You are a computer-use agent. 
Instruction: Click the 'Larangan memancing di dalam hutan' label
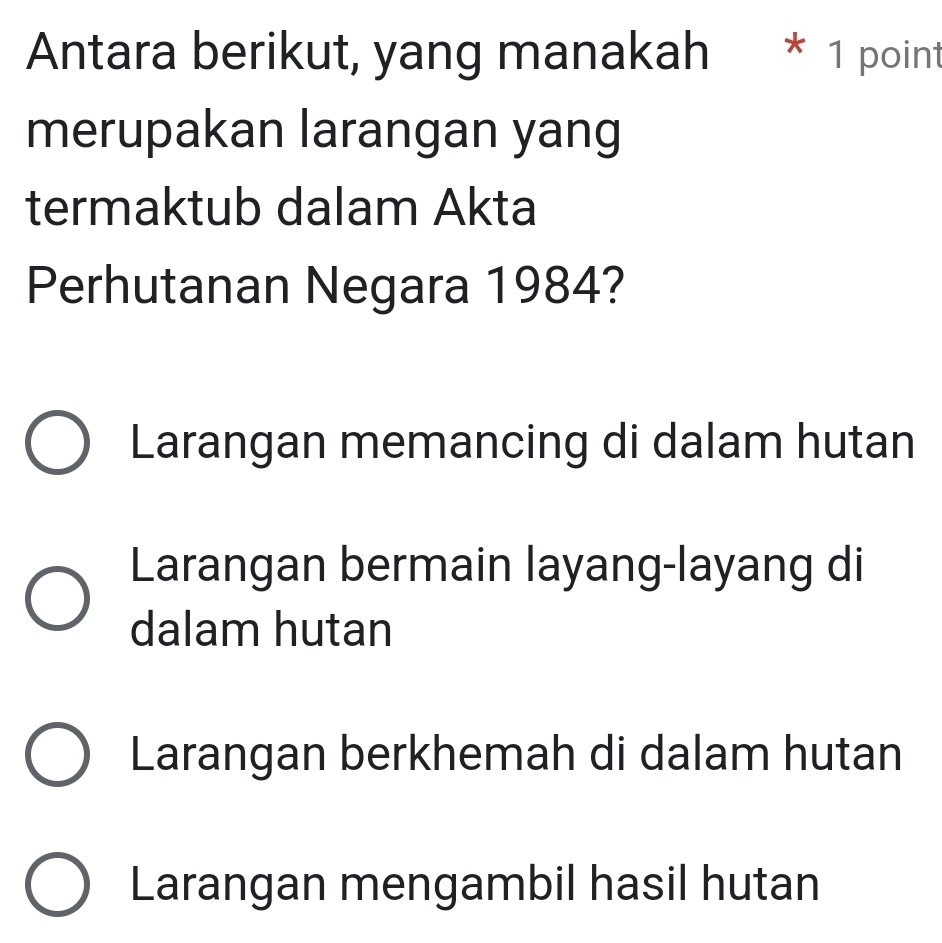522,443
